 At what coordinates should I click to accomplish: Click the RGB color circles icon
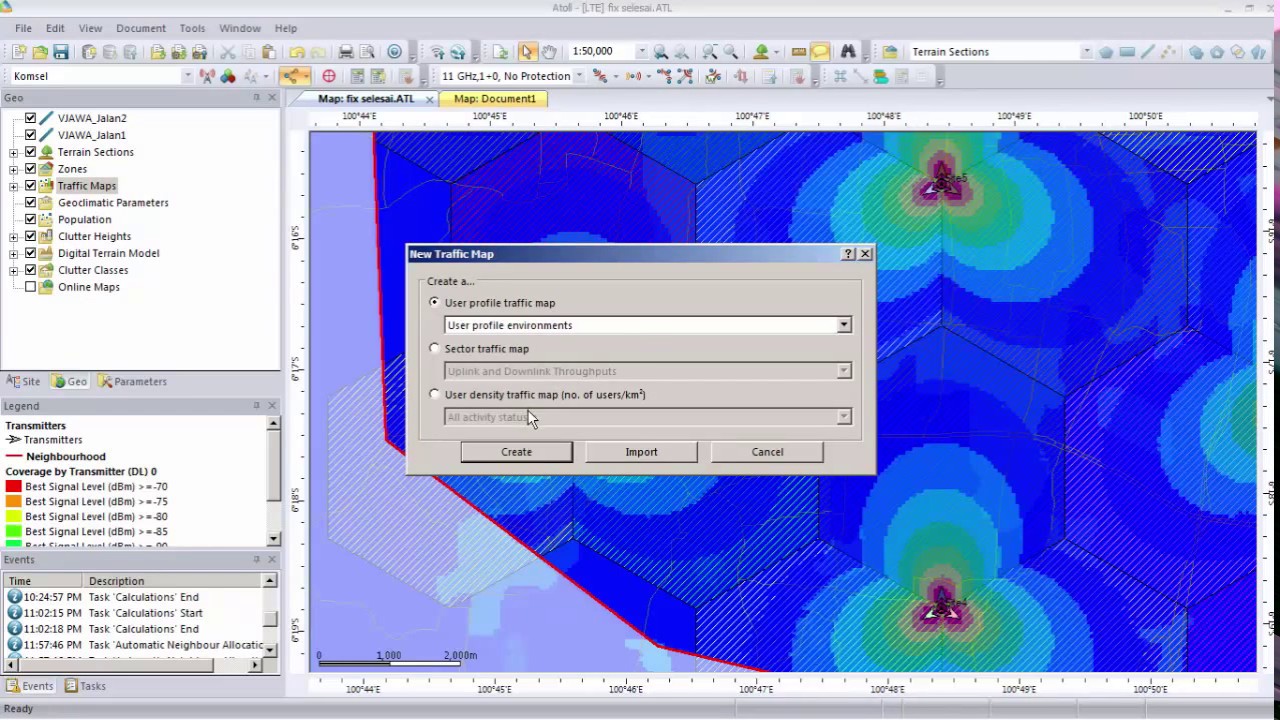tap(228, 76)
